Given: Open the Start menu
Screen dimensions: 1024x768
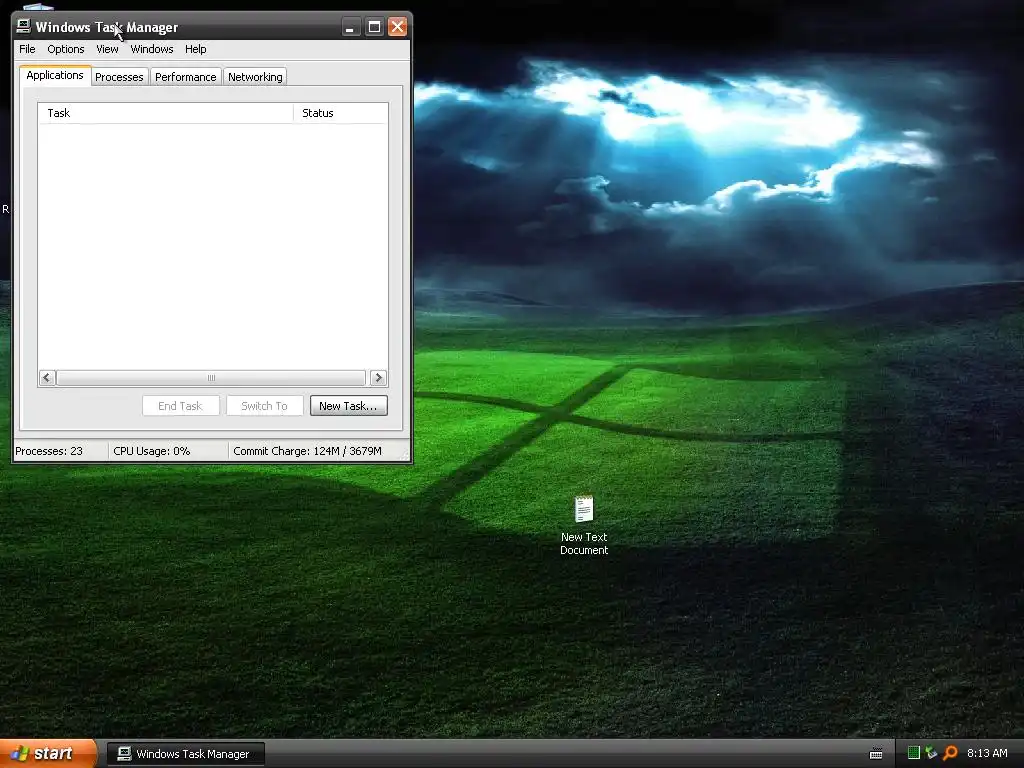Looking at the screenshot, I should pyautogui.click(x=48, y=754).
